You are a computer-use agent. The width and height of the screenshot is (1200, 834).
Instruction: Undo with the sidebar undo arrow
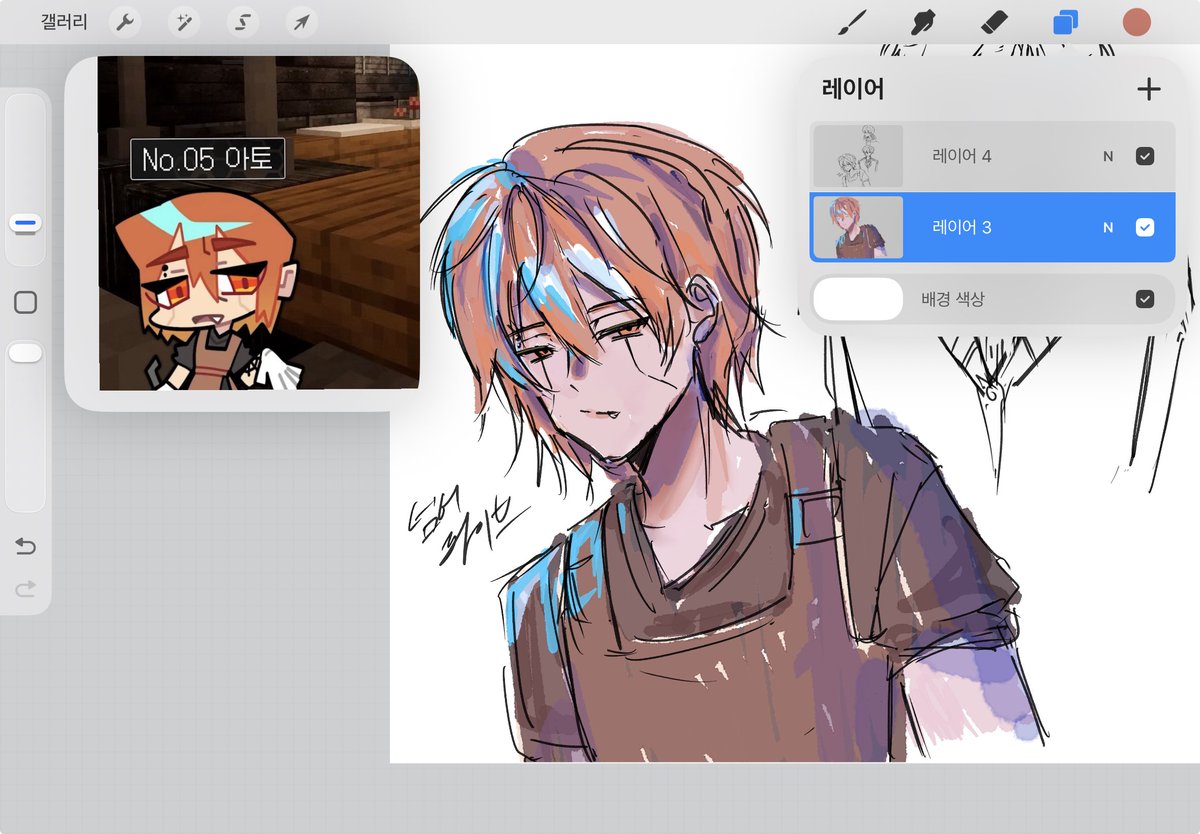[x=26, y=546]
